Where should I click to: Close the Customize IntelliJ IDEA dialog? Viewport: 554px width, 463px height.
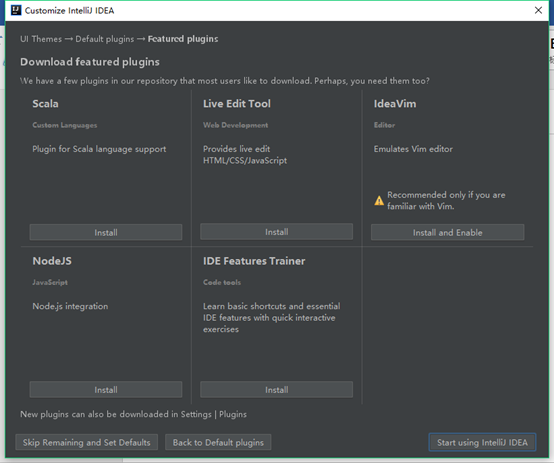click(538, 10)
